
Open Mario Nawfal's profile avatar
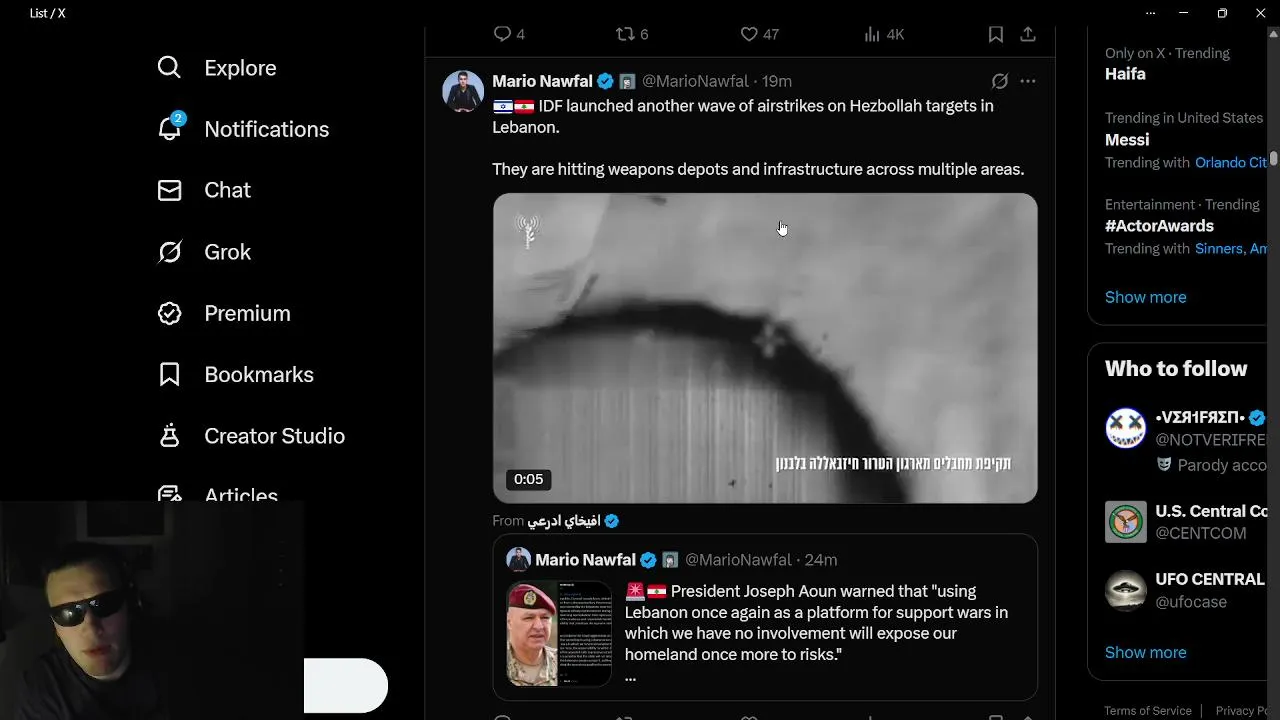click(463, 91)
